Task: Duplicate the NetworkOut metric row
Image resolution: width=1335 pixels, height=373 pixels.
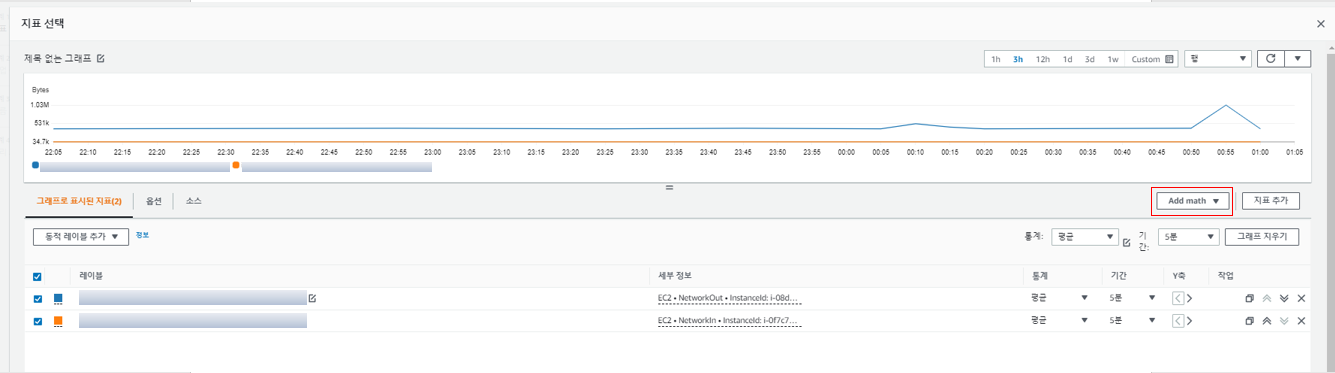Action: (1249, 298)
